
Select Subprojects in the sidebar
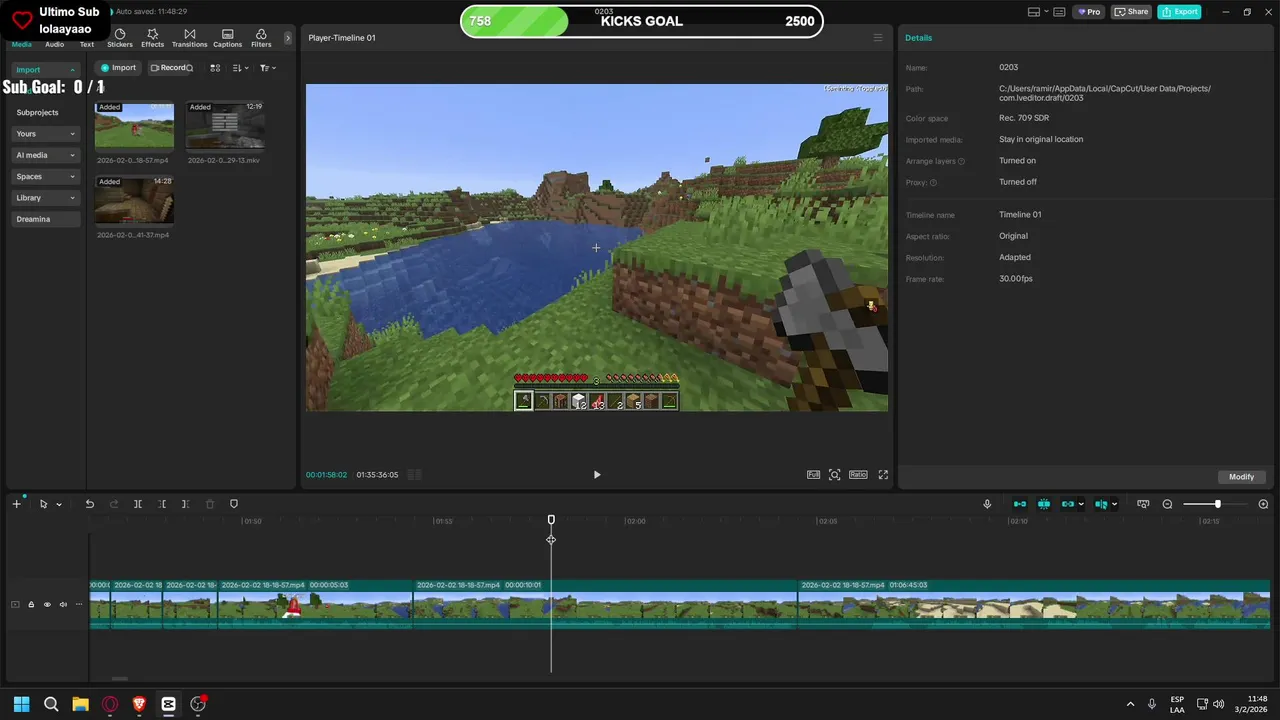(x=37, y=112)
